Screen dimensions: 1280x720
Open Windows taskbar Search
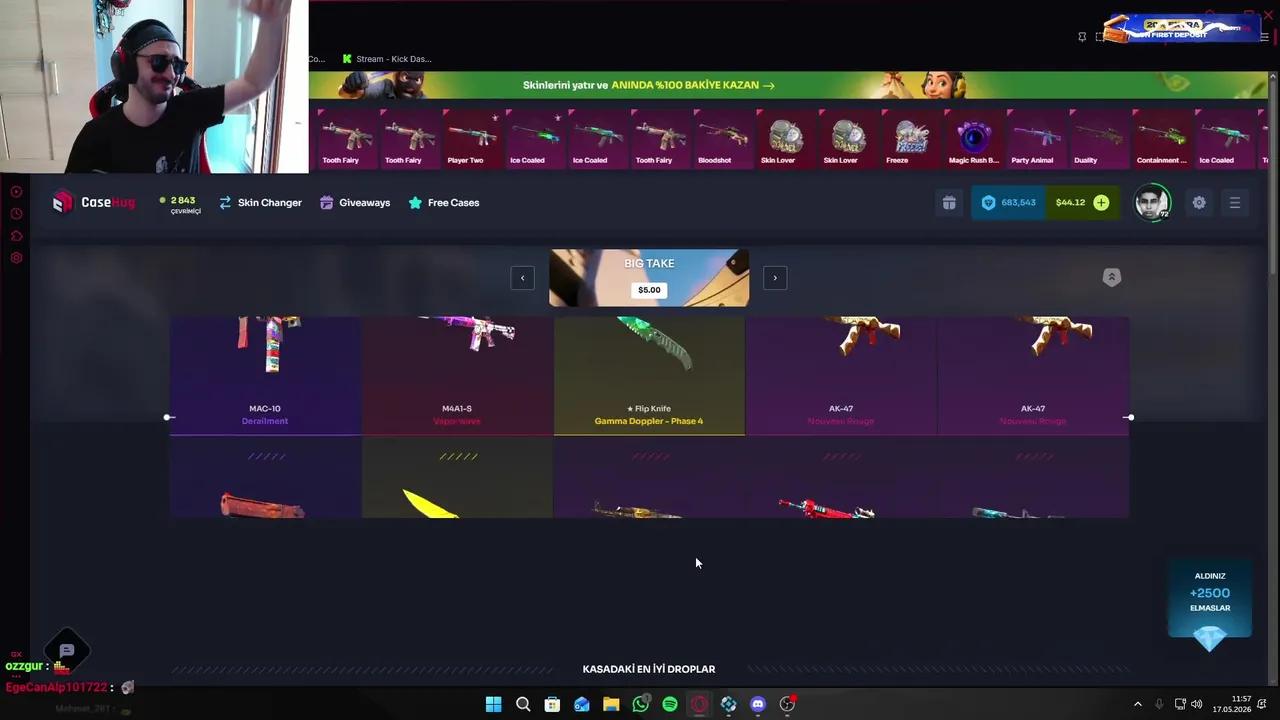click(523, 704)
